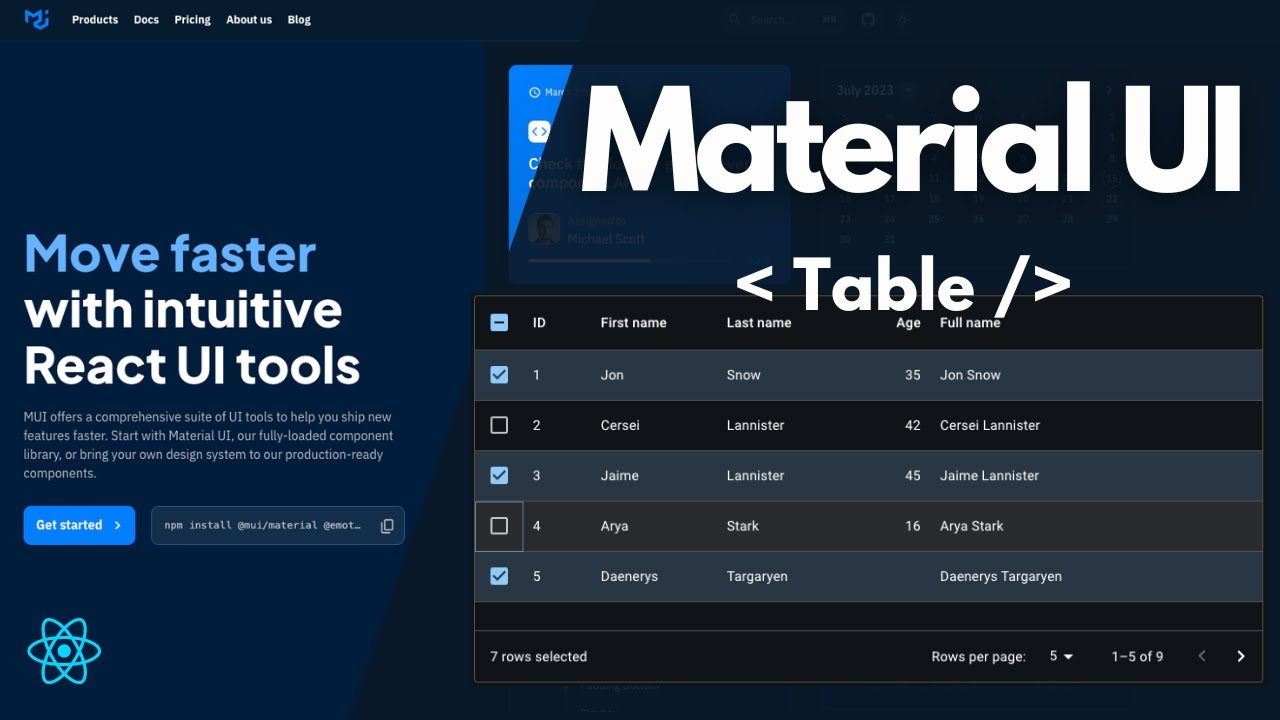Click the MUI logo in navbar
This screenshot has width=1280, height=720.
(x=36, y=18)
